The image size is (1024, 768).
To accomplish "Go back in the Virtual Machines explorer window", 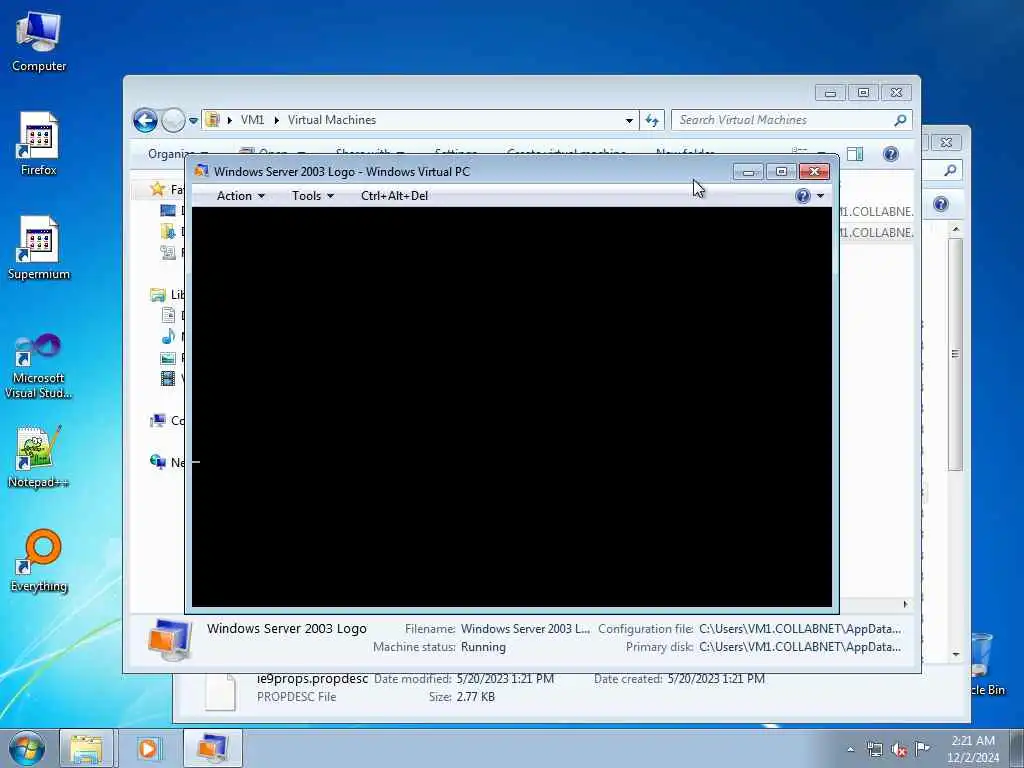I will [145, 120].
